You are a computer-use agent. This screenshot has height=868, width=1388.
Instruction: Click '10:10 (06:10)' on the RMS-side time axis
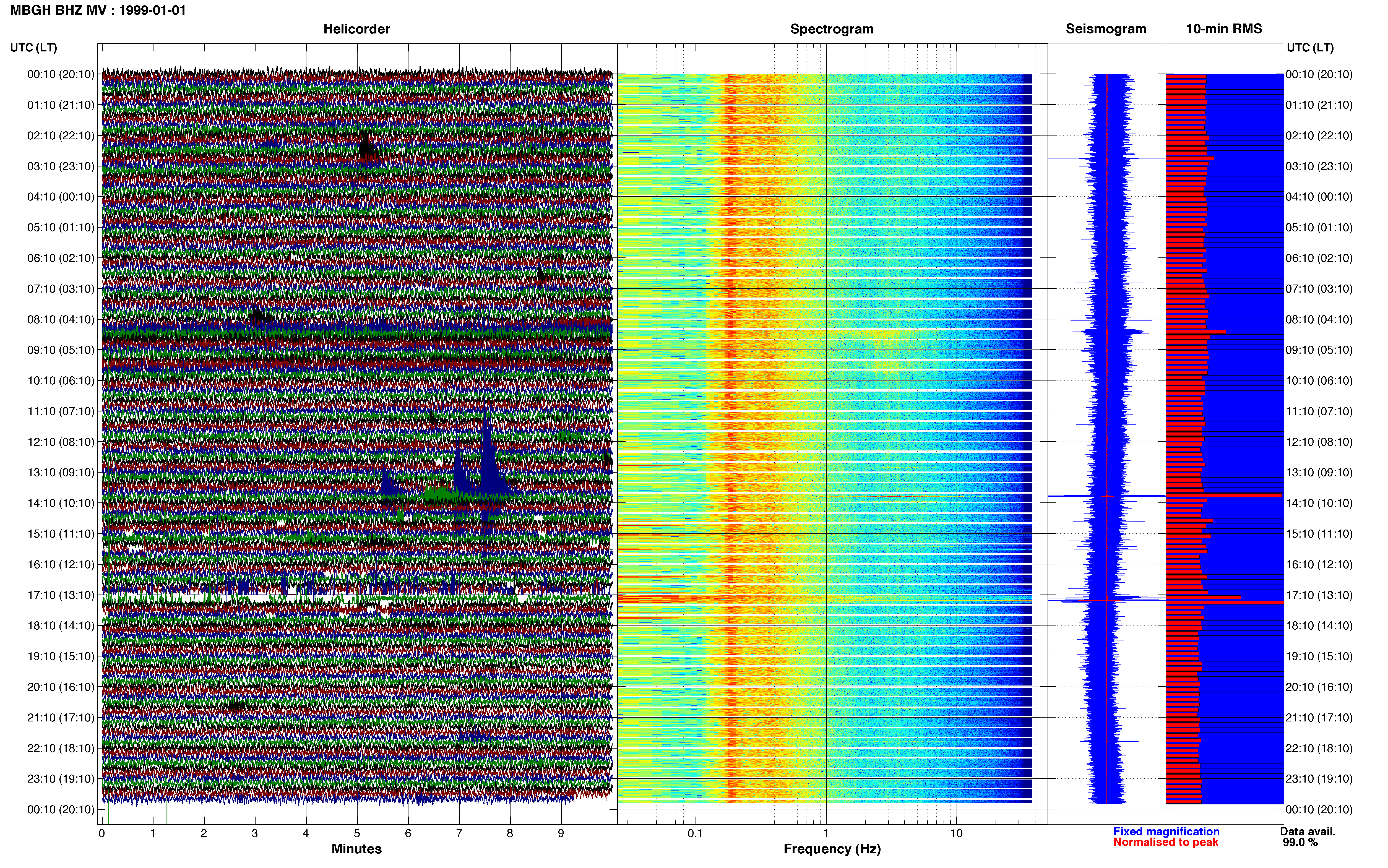[1319, 380]
